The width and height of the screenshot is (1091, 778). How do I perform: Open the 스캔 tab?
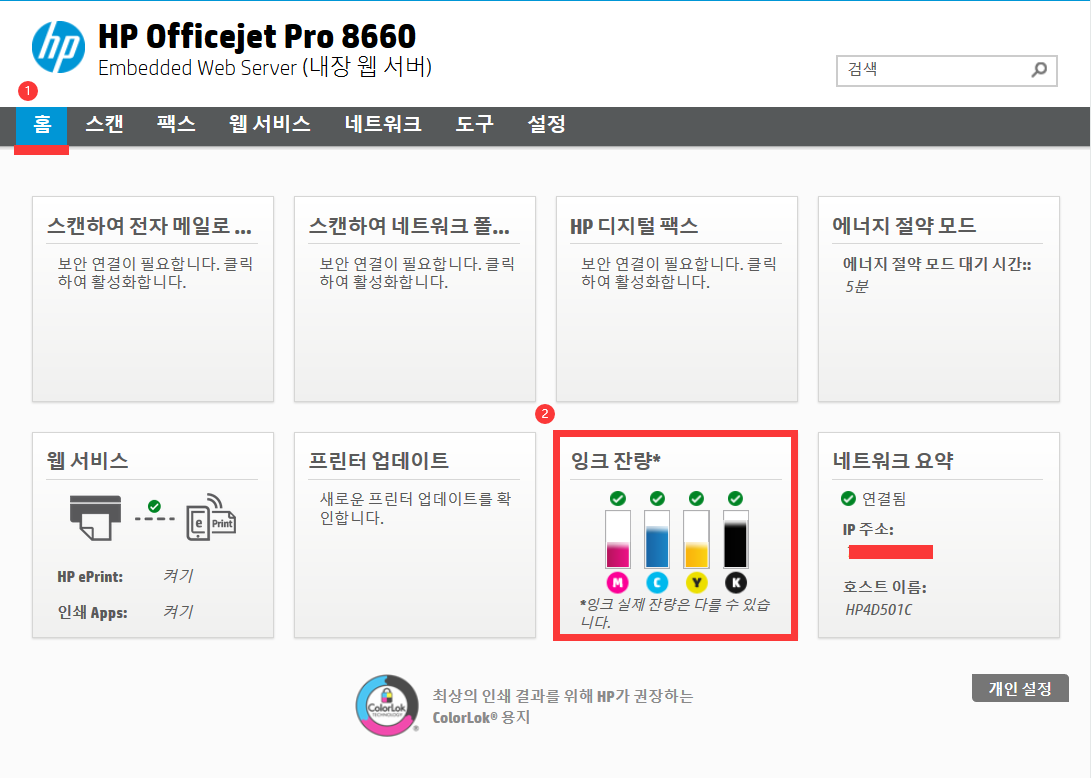pyautogui.click(x=104, y=125)
